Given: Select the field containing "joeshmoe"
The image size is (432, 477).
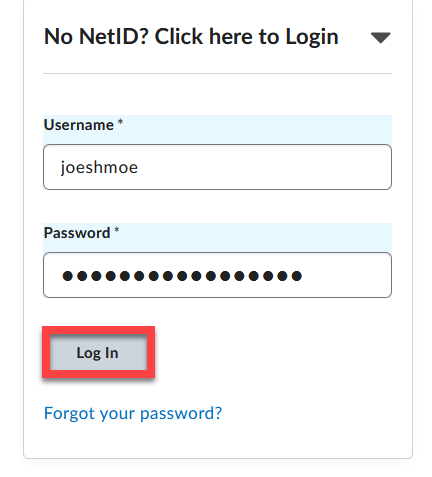Looking at the screenshot, I should coord(217,167).
